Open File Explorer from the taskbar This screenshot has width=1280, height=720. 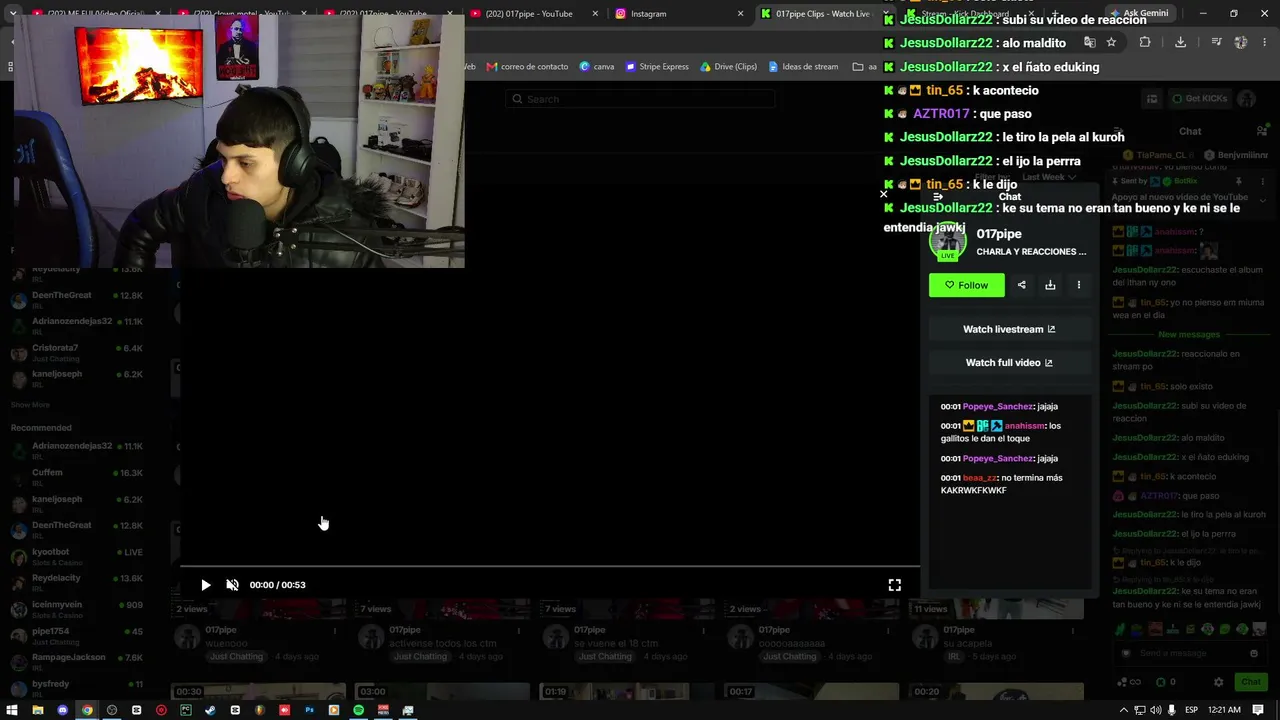[x=38, y=710]
